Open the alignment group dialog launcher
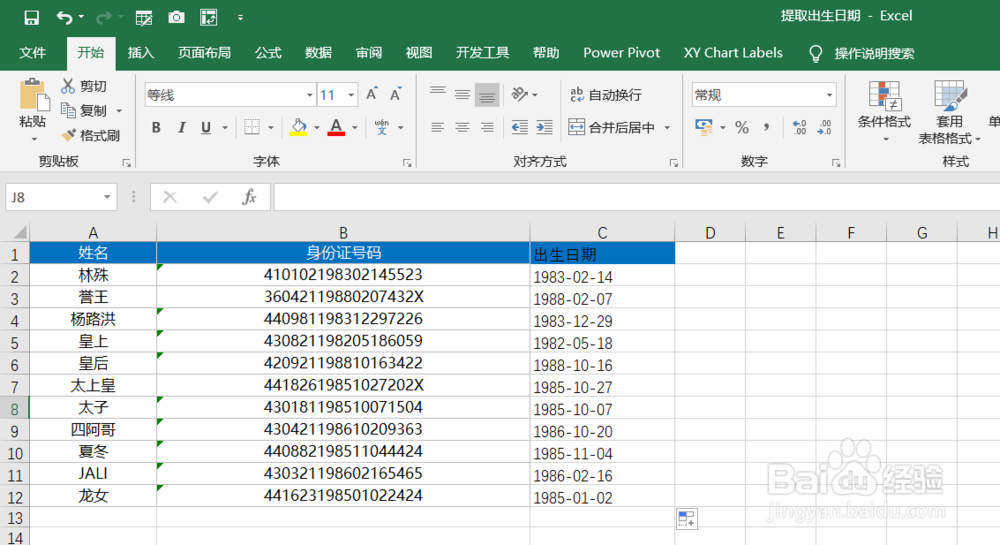The height and width of the screenshot is (545, 1000). [673, 163]
